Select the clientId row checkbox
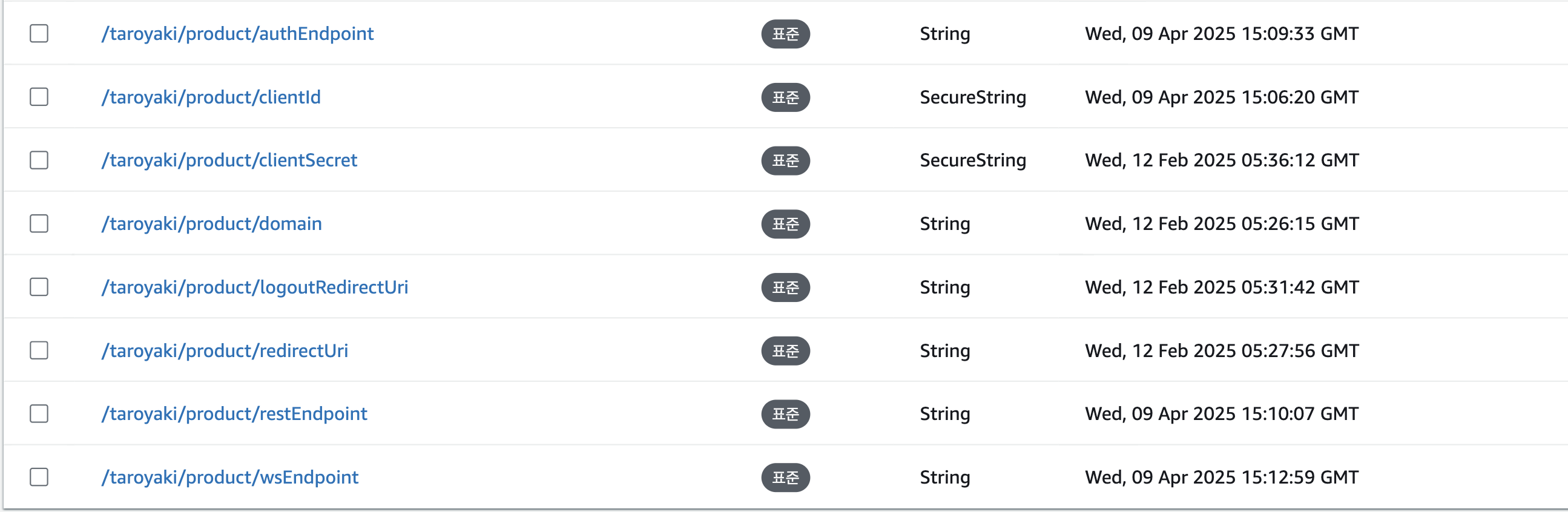 click(39, 97)
